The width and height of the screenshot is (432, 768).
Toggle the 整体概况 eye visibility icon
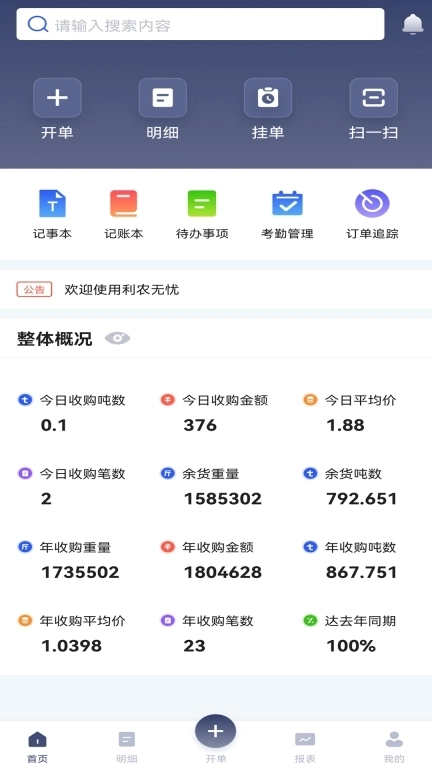point(118,338)
